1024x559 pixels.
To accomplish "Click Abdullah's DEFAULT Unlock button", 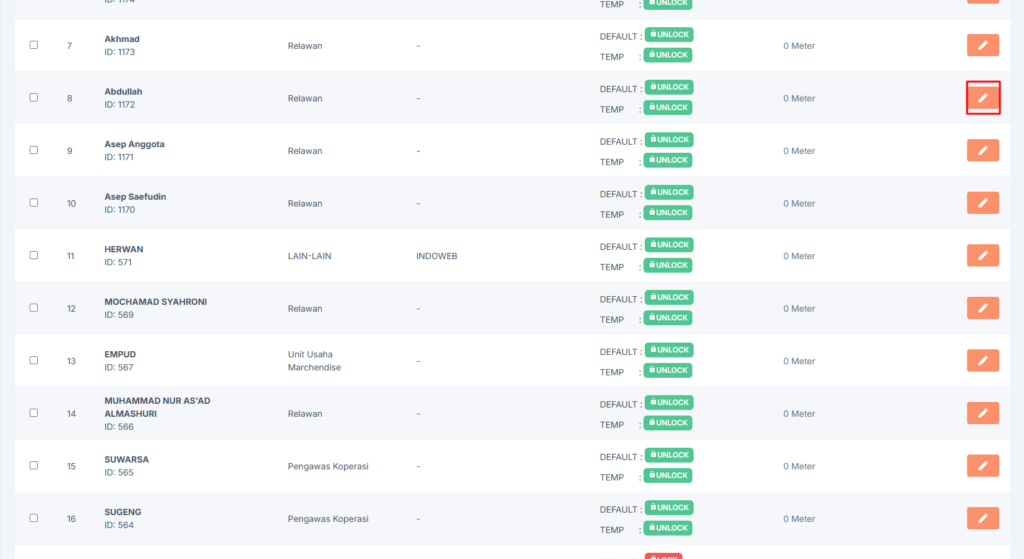I will (x=668, y=87).
